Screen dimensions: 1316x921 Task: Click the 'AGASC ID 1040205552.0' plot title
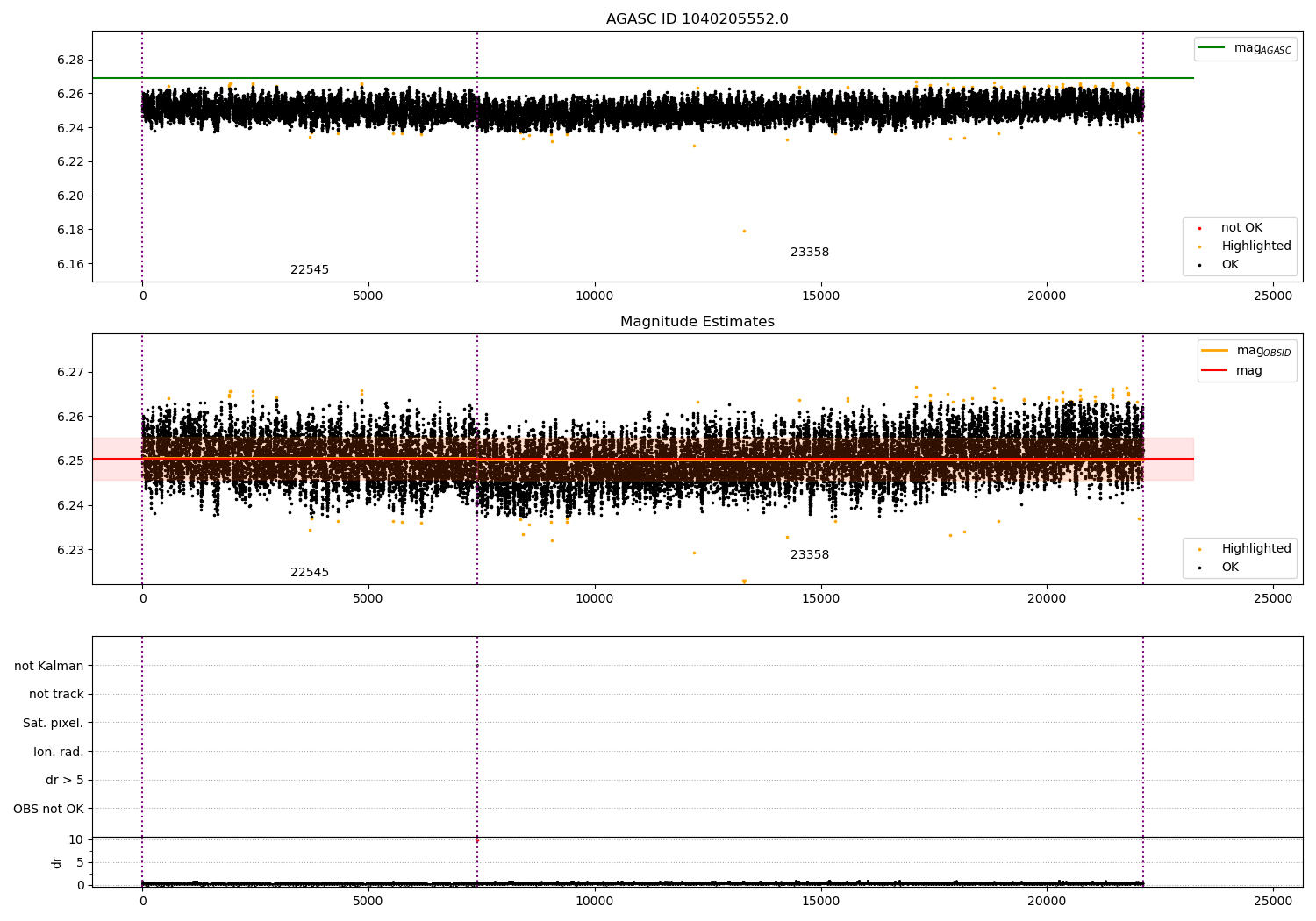[697, 19]
